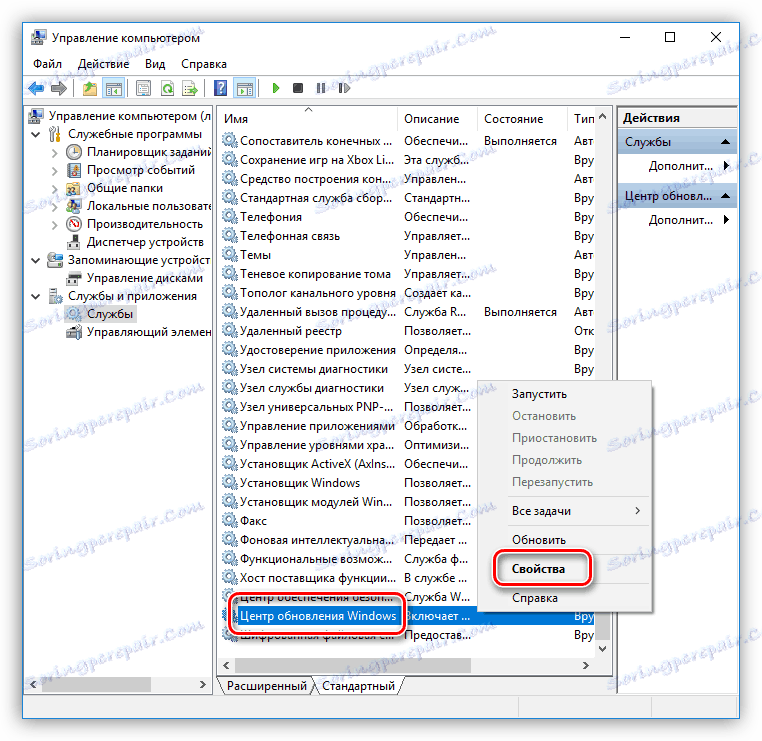Viewport: 762px width, 741px height.
Task: Open the Действие menu
Action: click(104, 64)
